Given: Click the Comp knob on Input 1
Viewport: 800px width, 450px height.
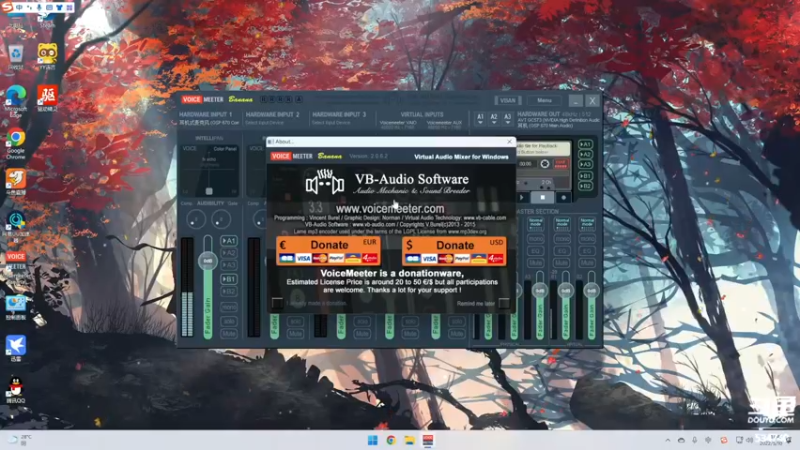Looking at the screenshot, I should [195, 219].
